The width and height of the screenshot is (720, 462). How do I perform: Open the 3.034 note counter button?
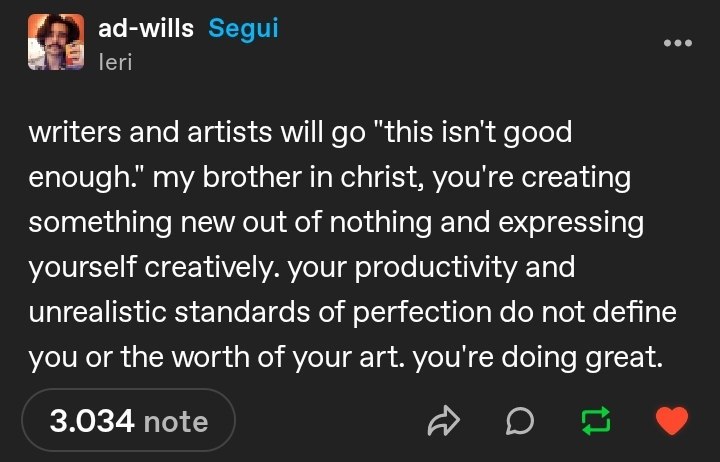[129, 420]
